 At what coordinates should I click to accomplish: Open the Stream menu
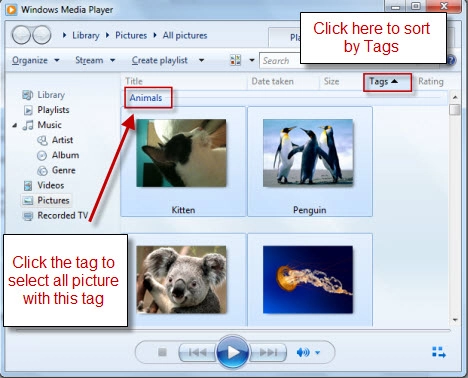click(x=95, y=60)
